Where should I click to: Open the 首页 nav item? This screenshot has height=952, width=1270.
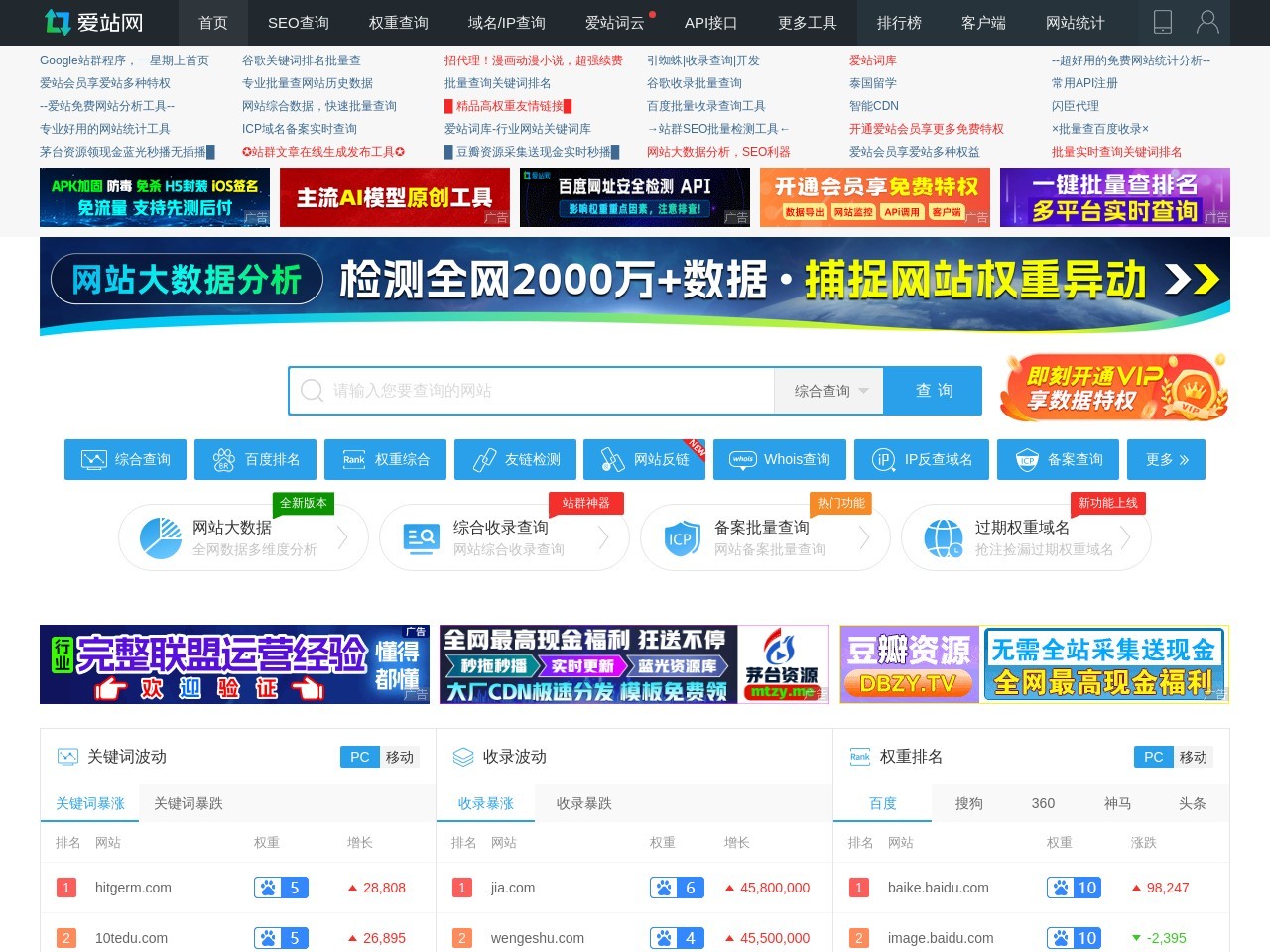[x=213, y=22]
